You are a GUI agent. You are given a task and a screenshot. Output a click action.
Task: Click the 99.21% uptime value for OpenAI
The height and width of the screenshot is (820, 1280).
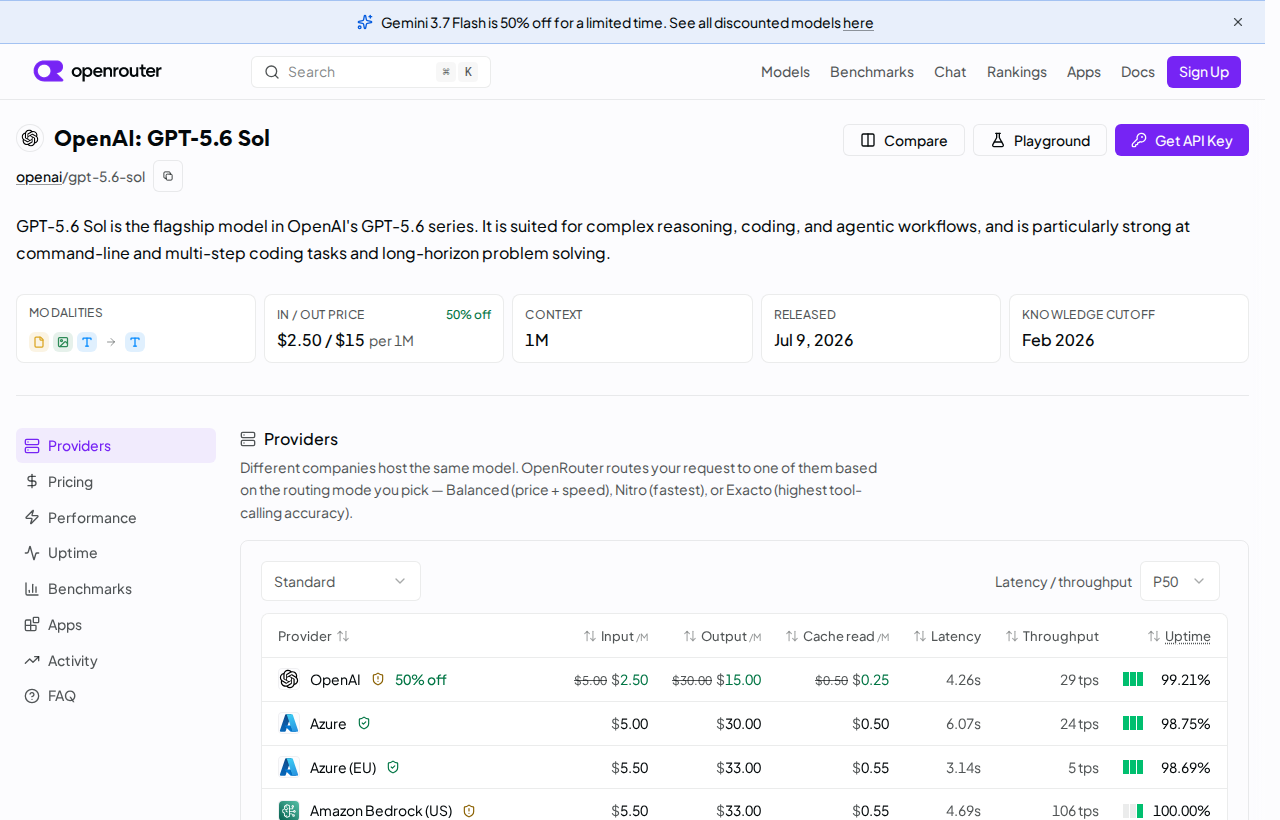(x=1186, y=679)
